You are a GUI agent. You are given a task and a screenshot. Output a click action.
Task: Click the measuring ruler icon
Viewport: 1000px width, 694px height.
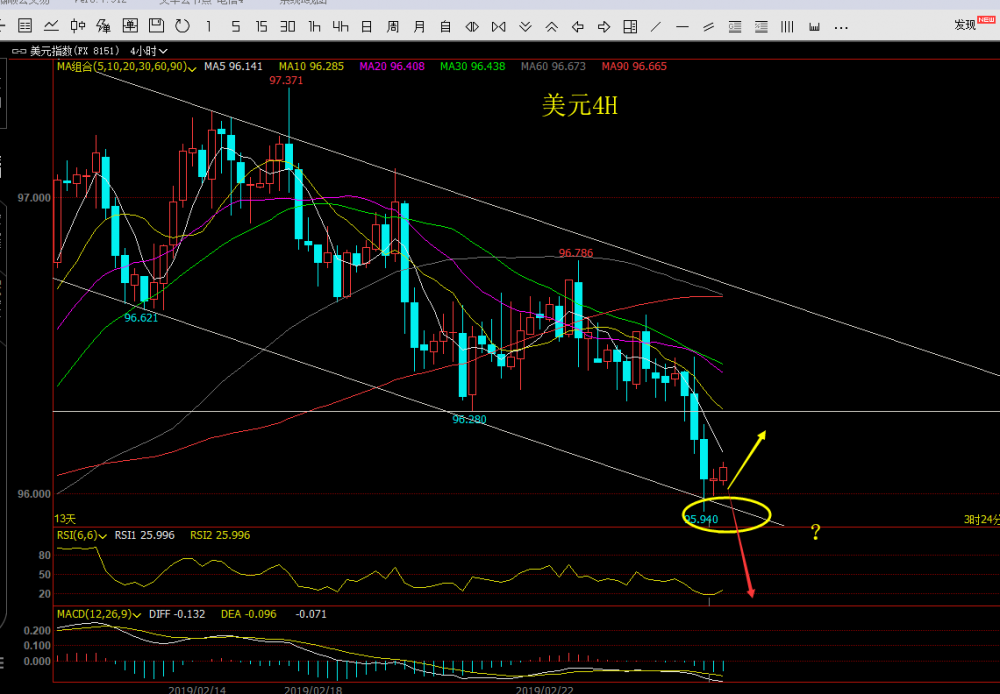click(814, 27)
